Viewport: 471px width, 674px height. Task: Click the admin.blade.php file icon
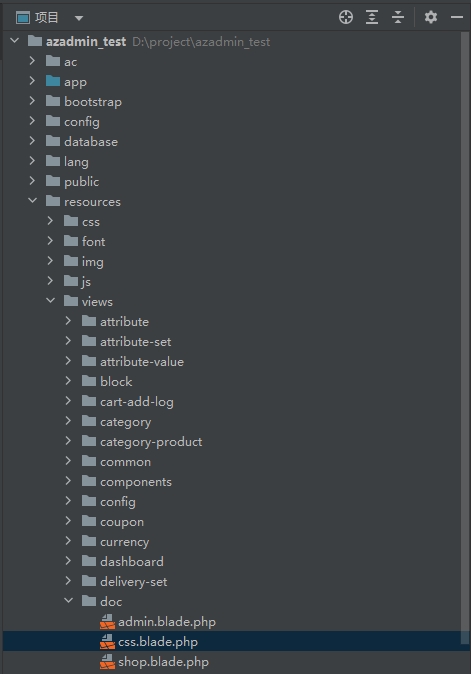[107, 622]
